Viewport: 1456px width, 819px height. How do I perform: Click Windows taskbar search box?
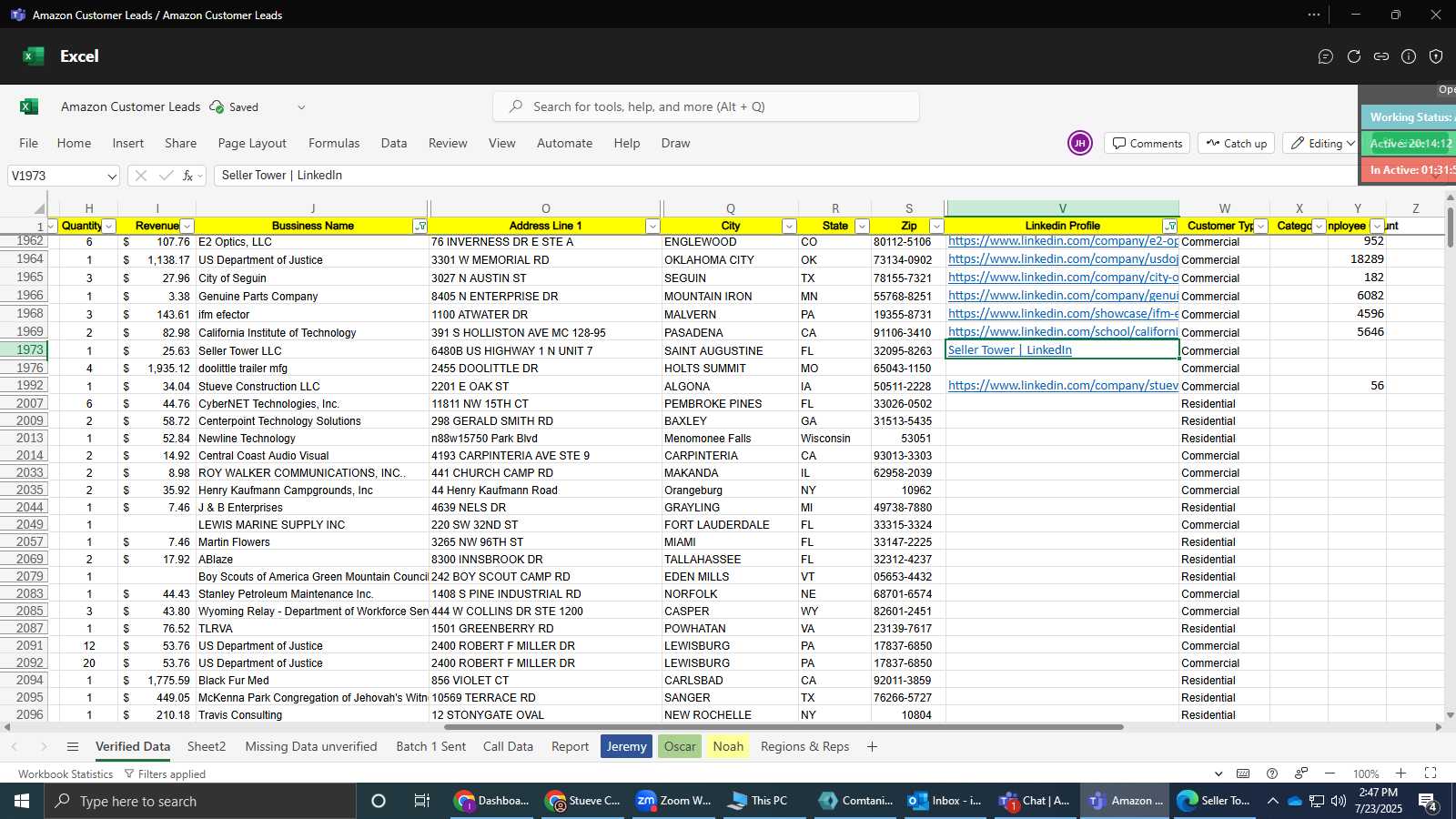(200, 801)
